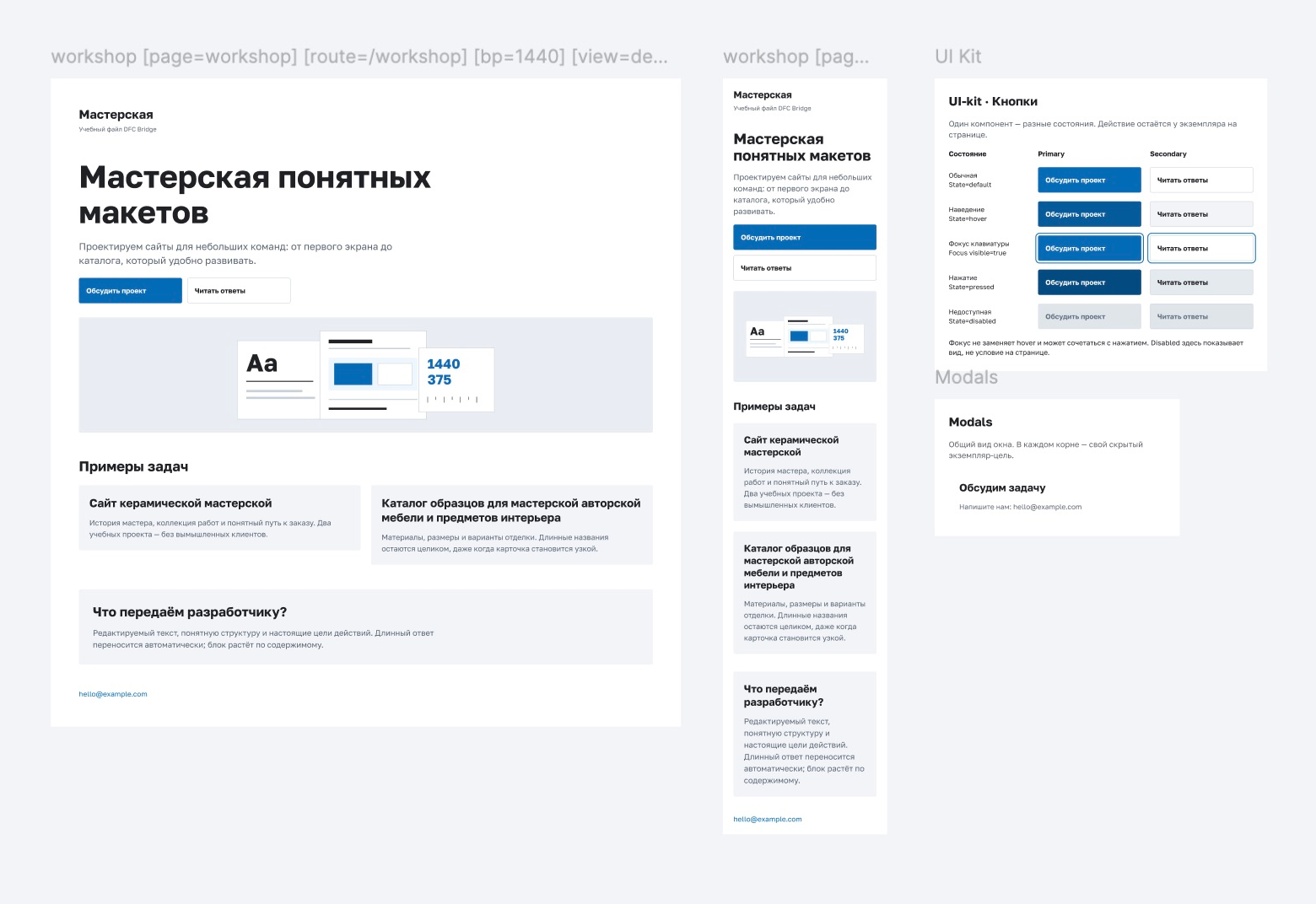Select the truncated mobile workshop frame label

coord(796,56)
